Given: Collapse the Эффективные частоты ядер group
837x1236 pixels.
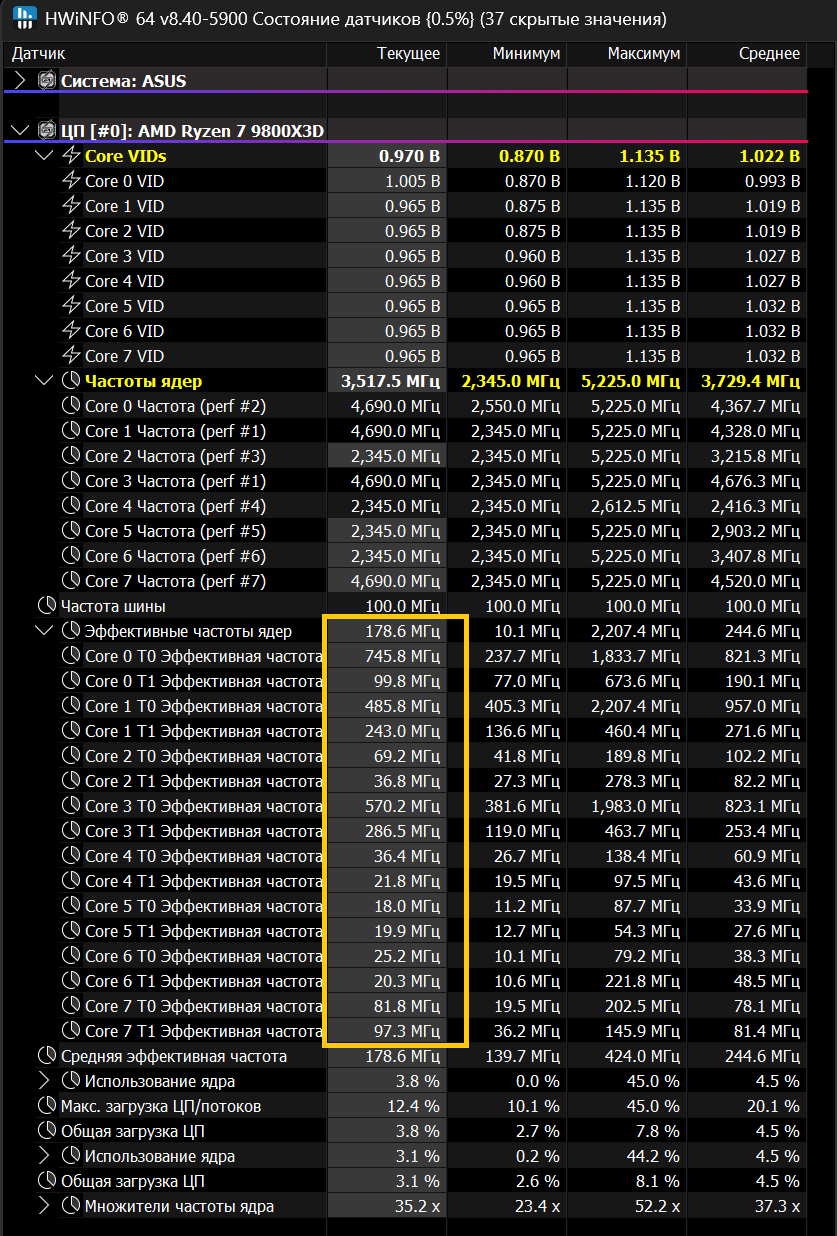Looking at the screenshot, I should tap(44, 630).
